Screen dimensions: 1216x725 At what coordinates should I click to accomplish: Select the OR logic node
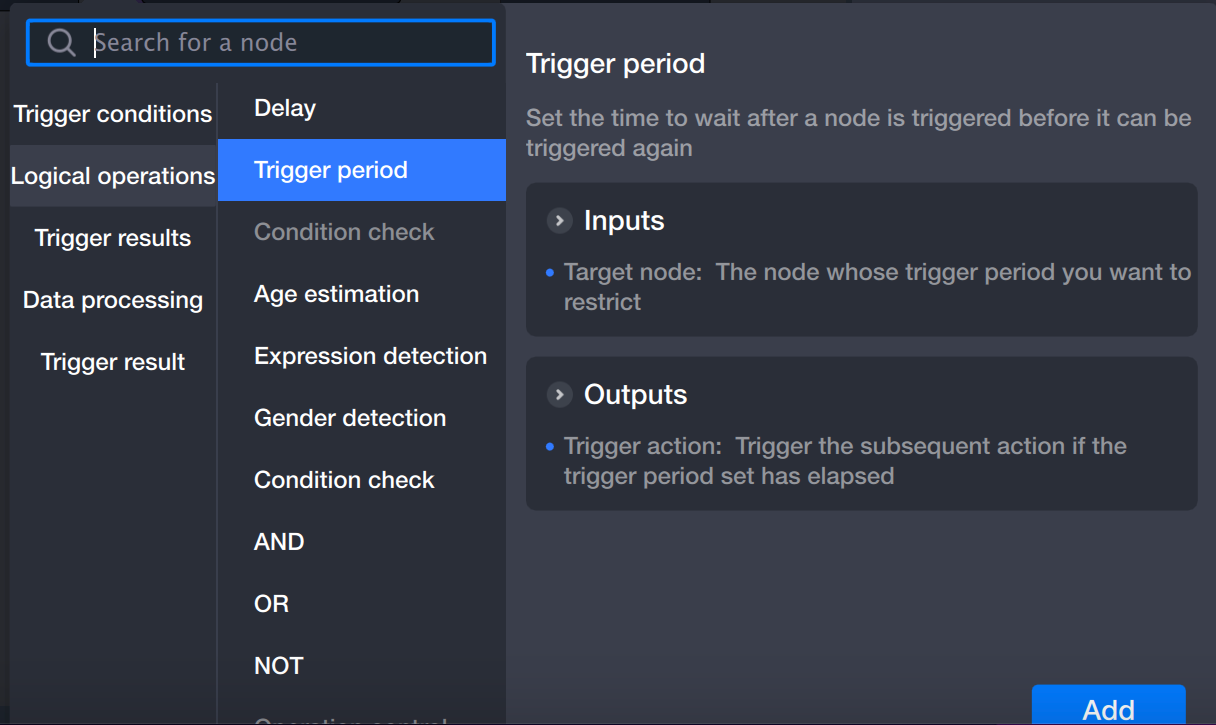[x=271, y=604]
